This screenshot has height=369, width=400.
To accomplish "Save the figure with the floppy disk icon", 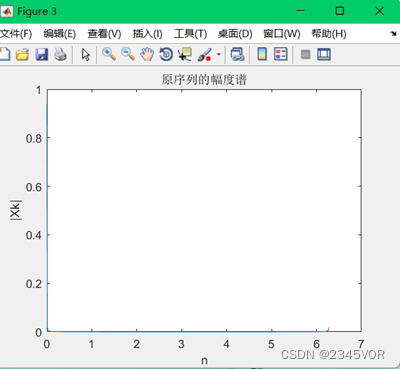I will click(x=42, y=54).
